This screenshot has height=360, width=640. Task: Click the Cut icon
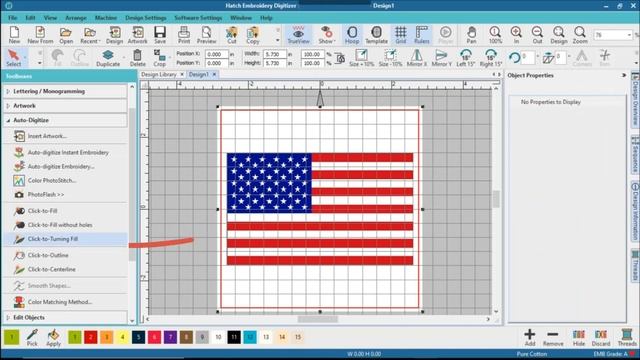(232, 35)
